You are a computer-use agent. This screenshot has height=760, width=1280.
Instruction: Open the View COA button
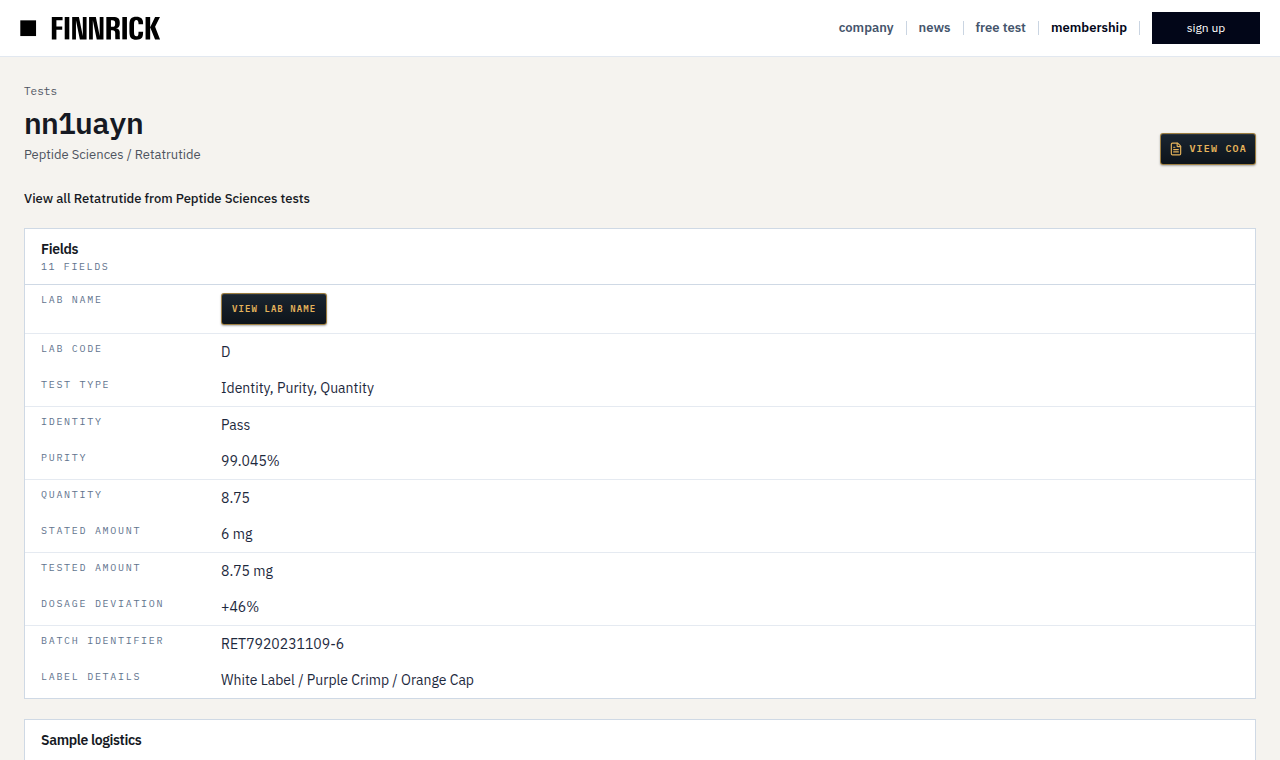[x=1208, y=149]
